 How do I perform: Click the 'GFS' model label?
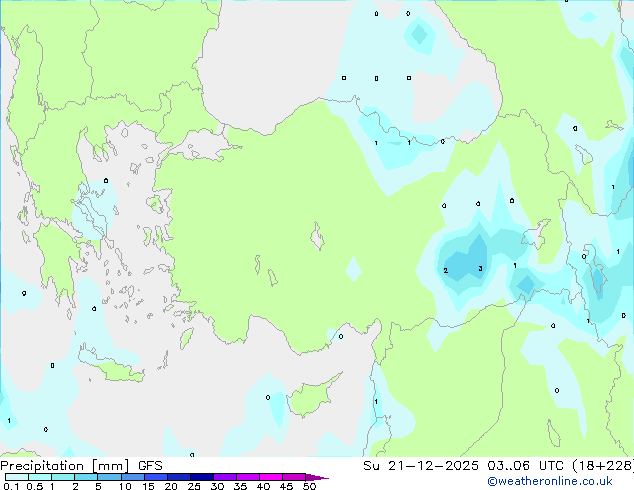tap(150, 466)
